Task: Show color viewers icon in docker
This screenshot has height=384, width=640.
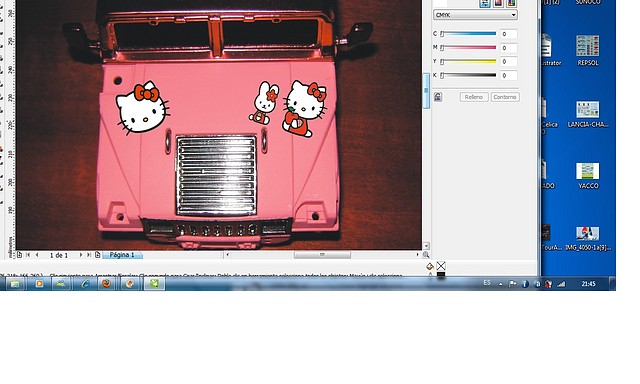Action: (498, 3)
